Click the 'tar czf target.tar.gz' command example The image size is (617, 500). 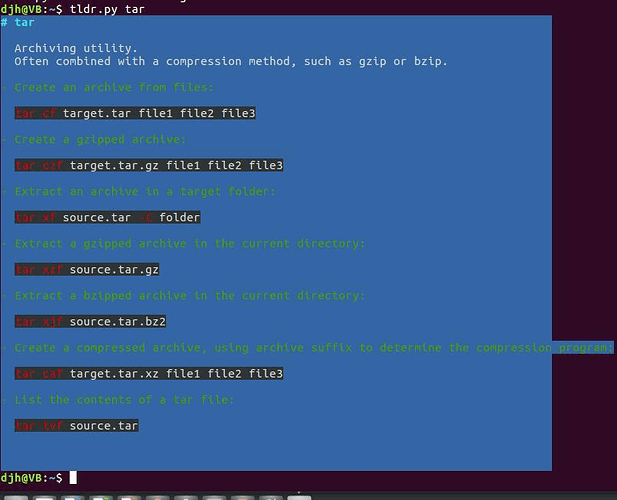pos(149,165)
